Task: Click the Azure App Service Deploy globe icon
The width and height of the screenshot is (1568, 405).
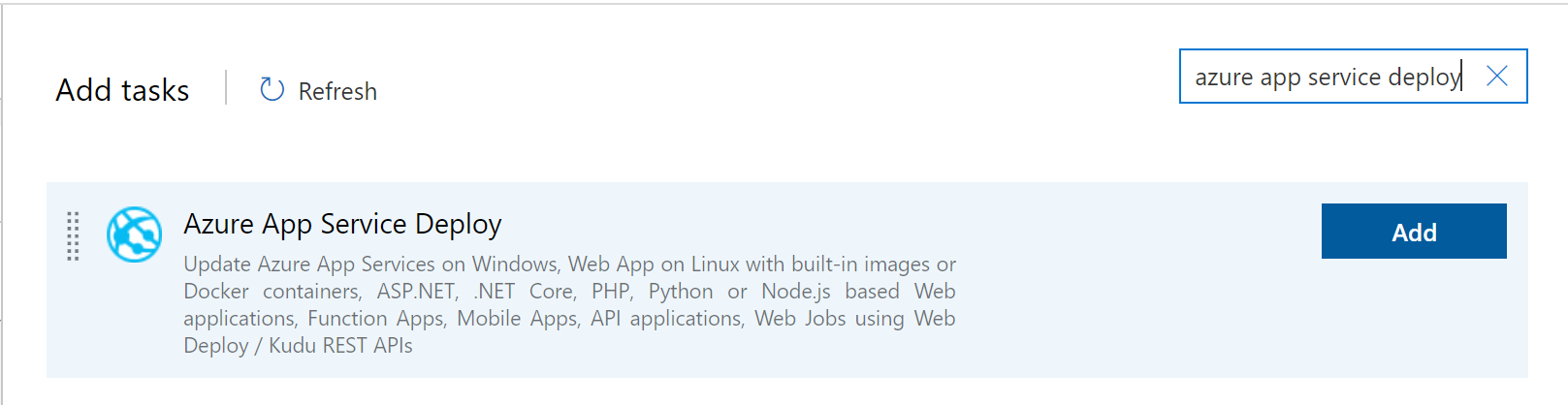Action: [134, 234]
